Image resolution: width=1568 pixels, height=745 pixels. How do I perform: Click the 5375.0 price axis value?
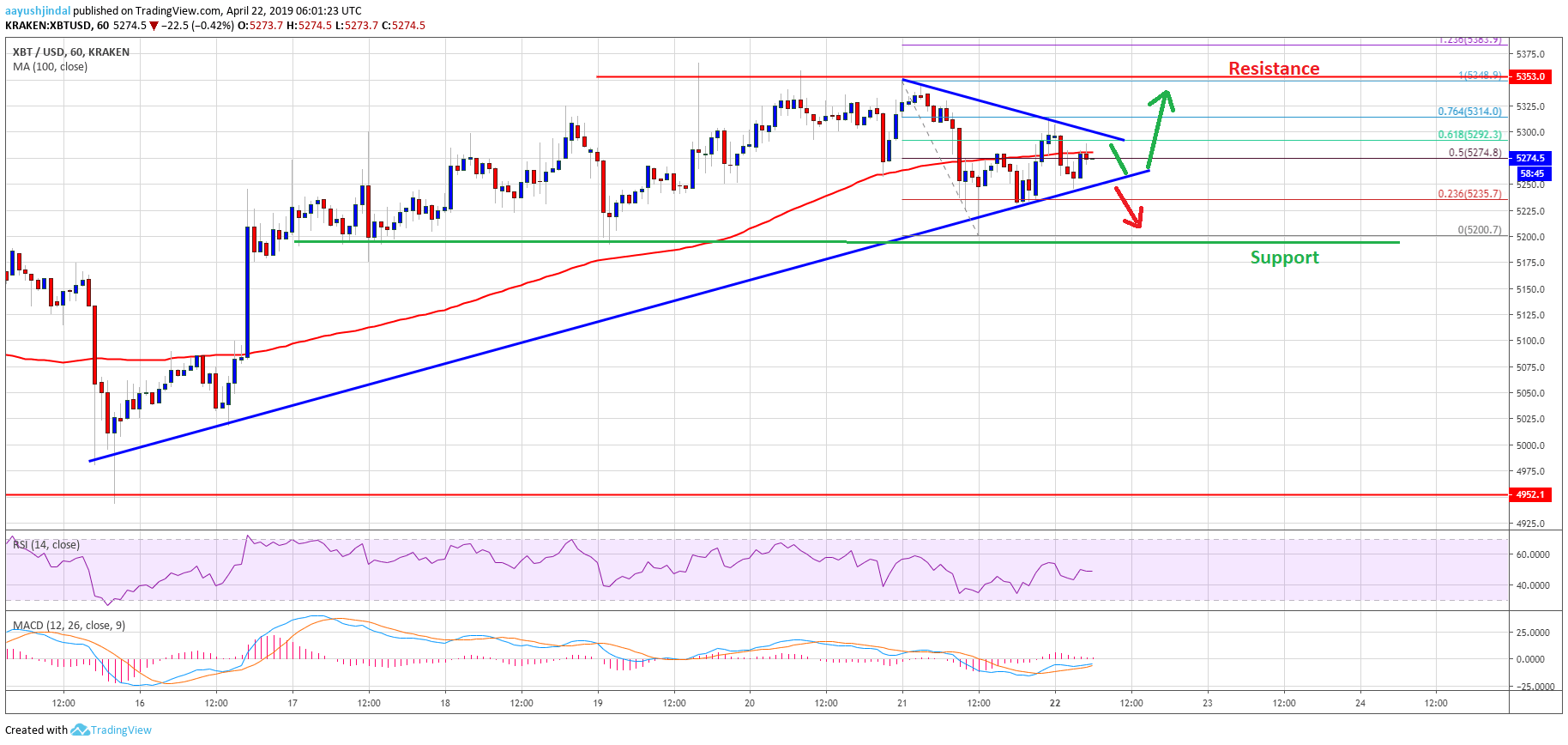point(1530,54)
